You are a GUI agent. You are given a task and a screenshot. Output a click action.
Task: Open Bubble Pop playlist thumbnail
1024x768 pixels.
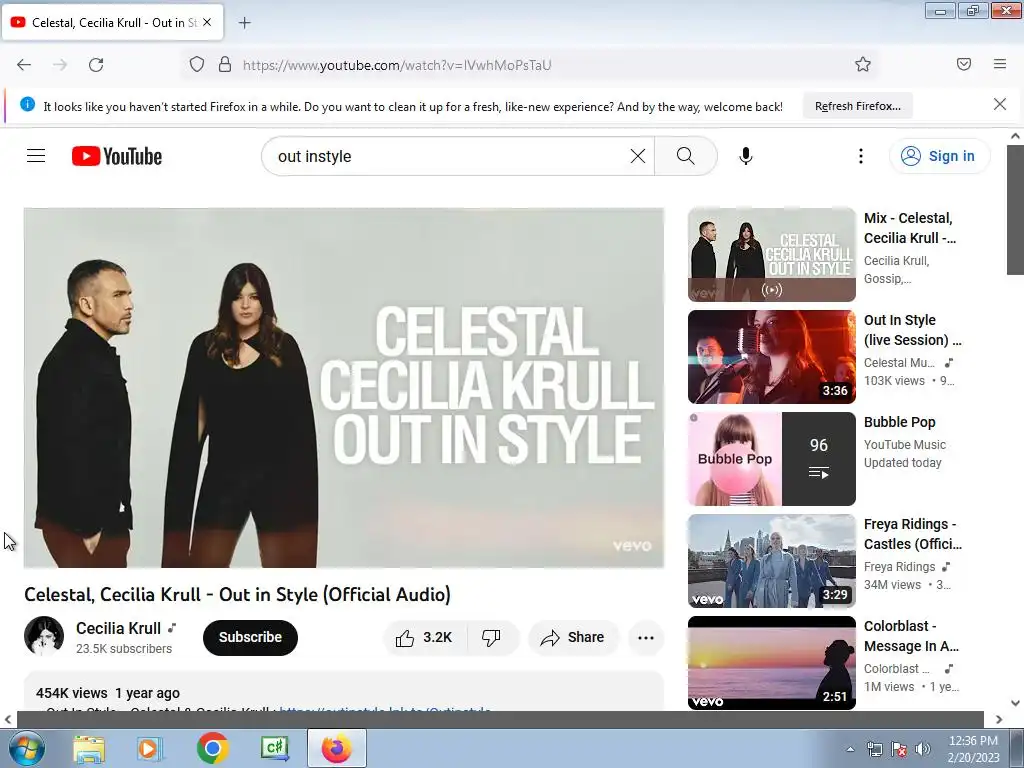771,458
